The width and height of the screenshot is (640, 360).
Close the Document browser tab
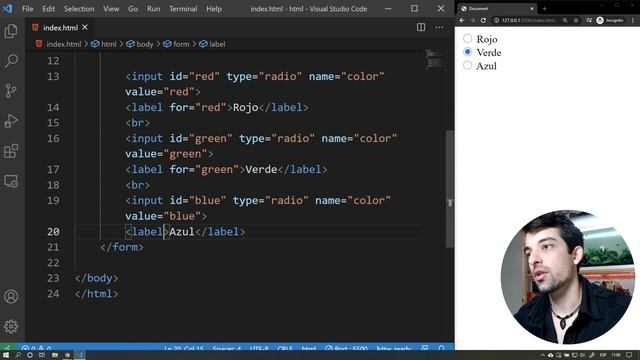click(x=531, y=9)
